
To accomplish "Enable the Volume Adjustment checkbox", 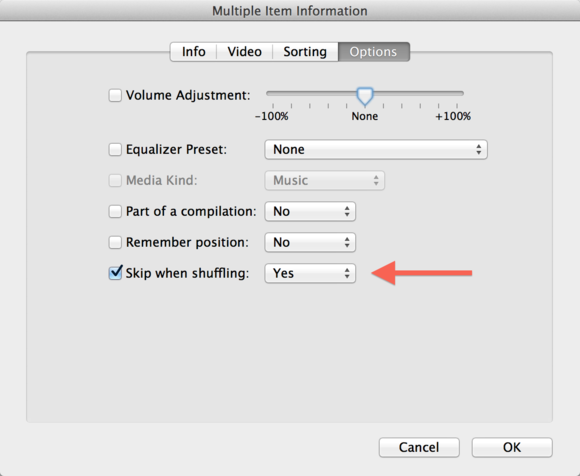I will (115, 95).
